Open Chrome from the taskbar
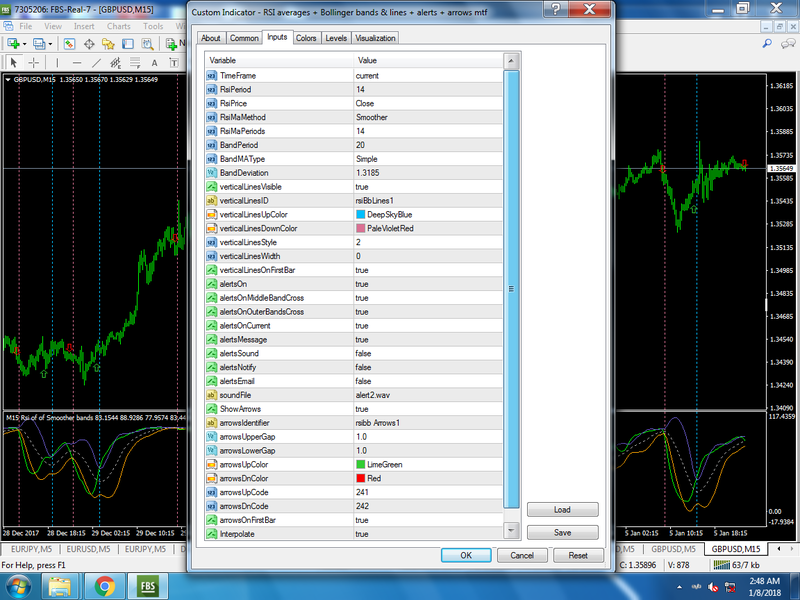The height and width of the screenshot is (600, 800). coord(104,586)
